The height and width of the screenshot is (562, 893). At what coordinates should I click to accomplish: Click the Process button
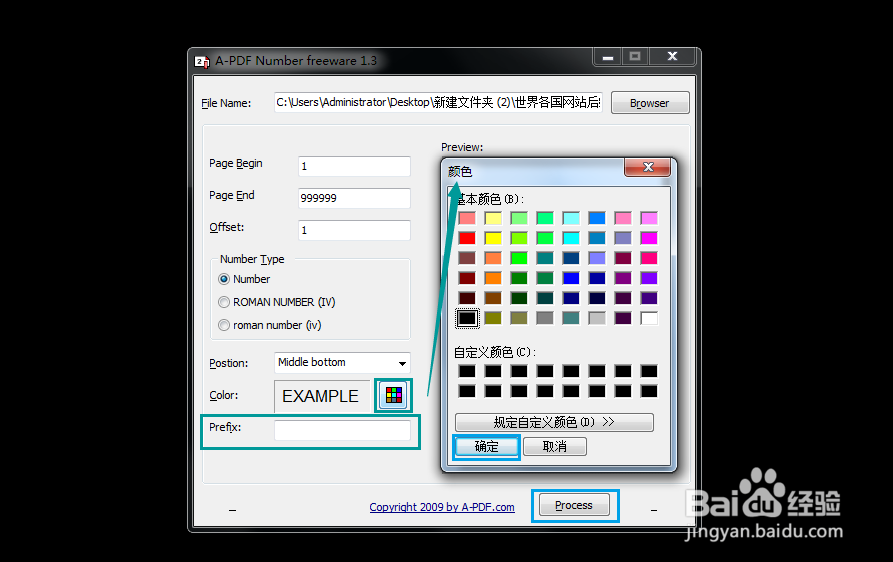pos(574,505)
